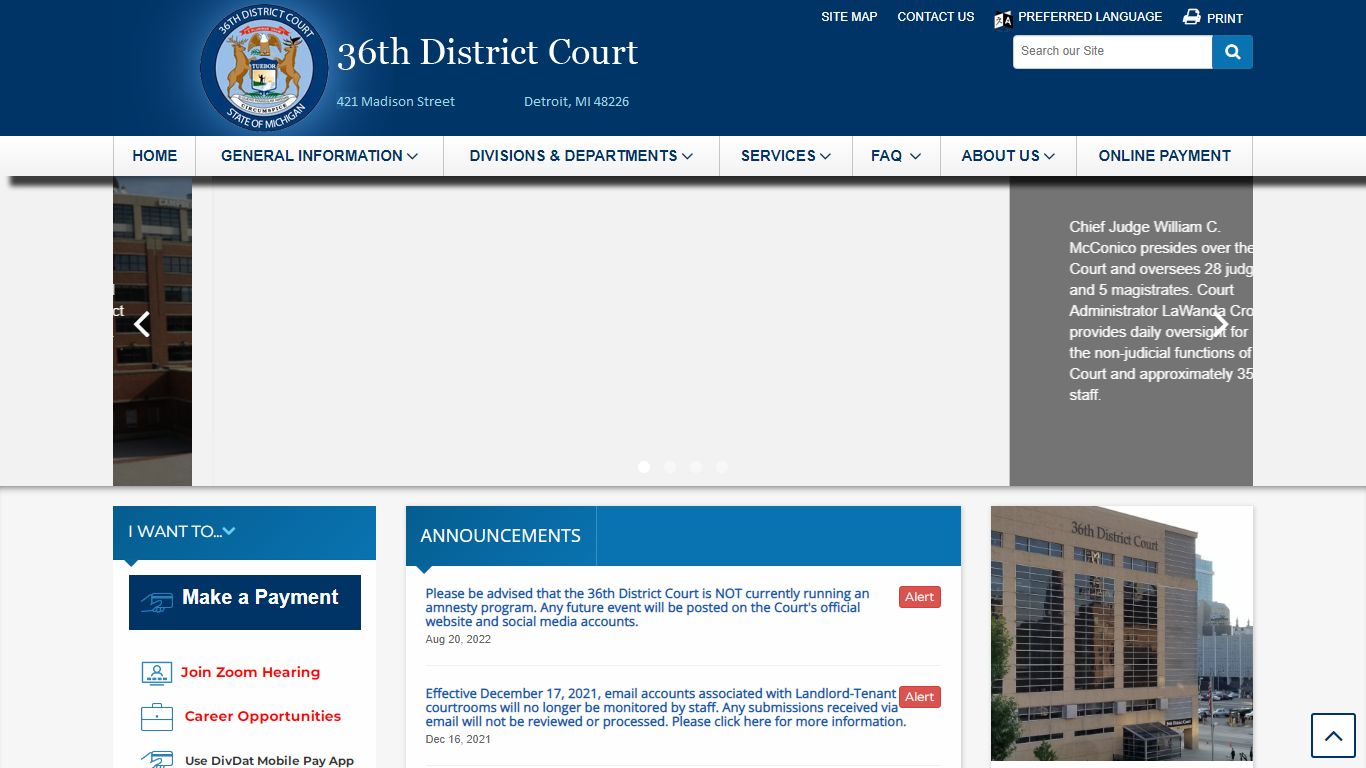This screenshot has height=768, width=1366.
Task: Click the Career Opportunities briefcase icon
Action: click(157, 717)
